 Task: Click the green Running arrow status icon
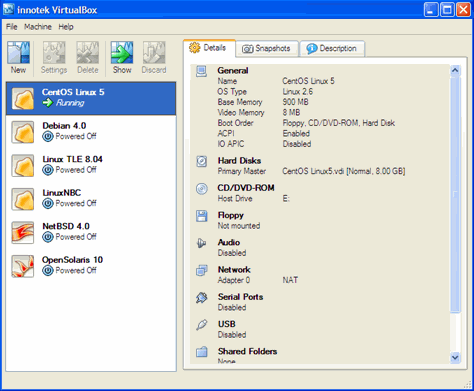48,103
